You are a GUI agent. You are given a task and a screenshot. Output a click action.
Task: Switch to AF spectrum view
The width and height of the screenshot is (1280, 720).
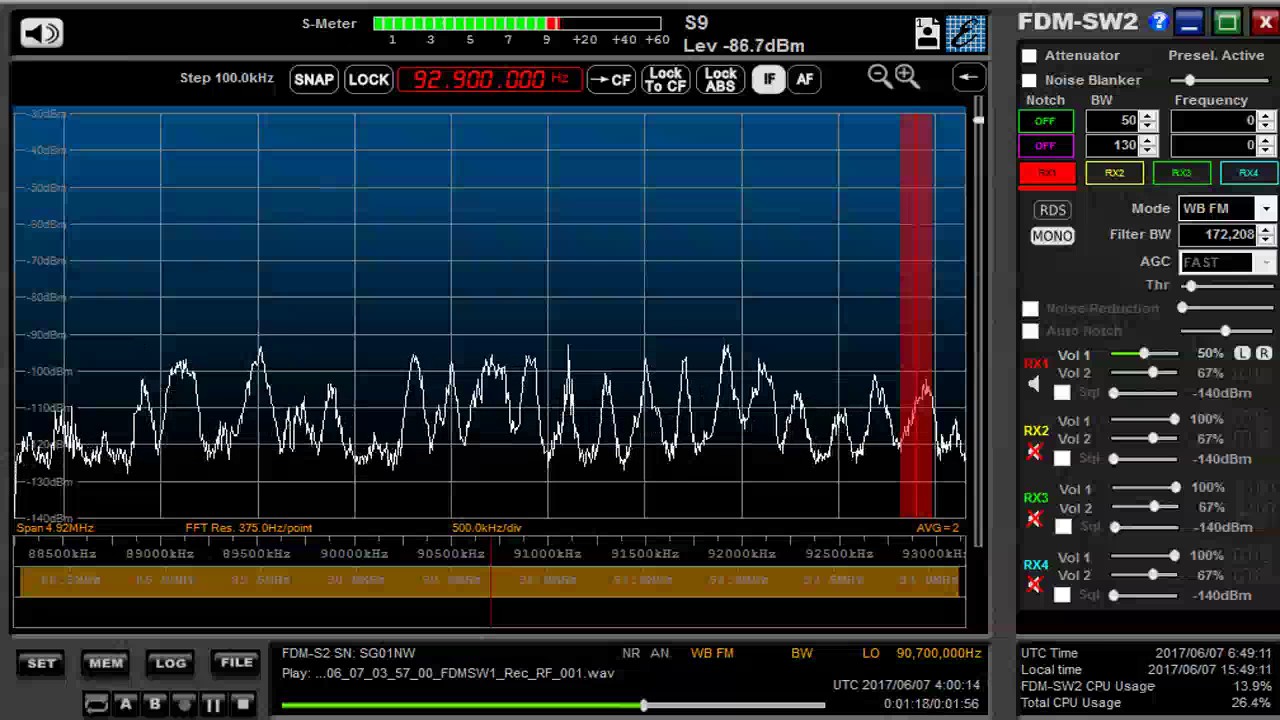[x=805, y=80]
